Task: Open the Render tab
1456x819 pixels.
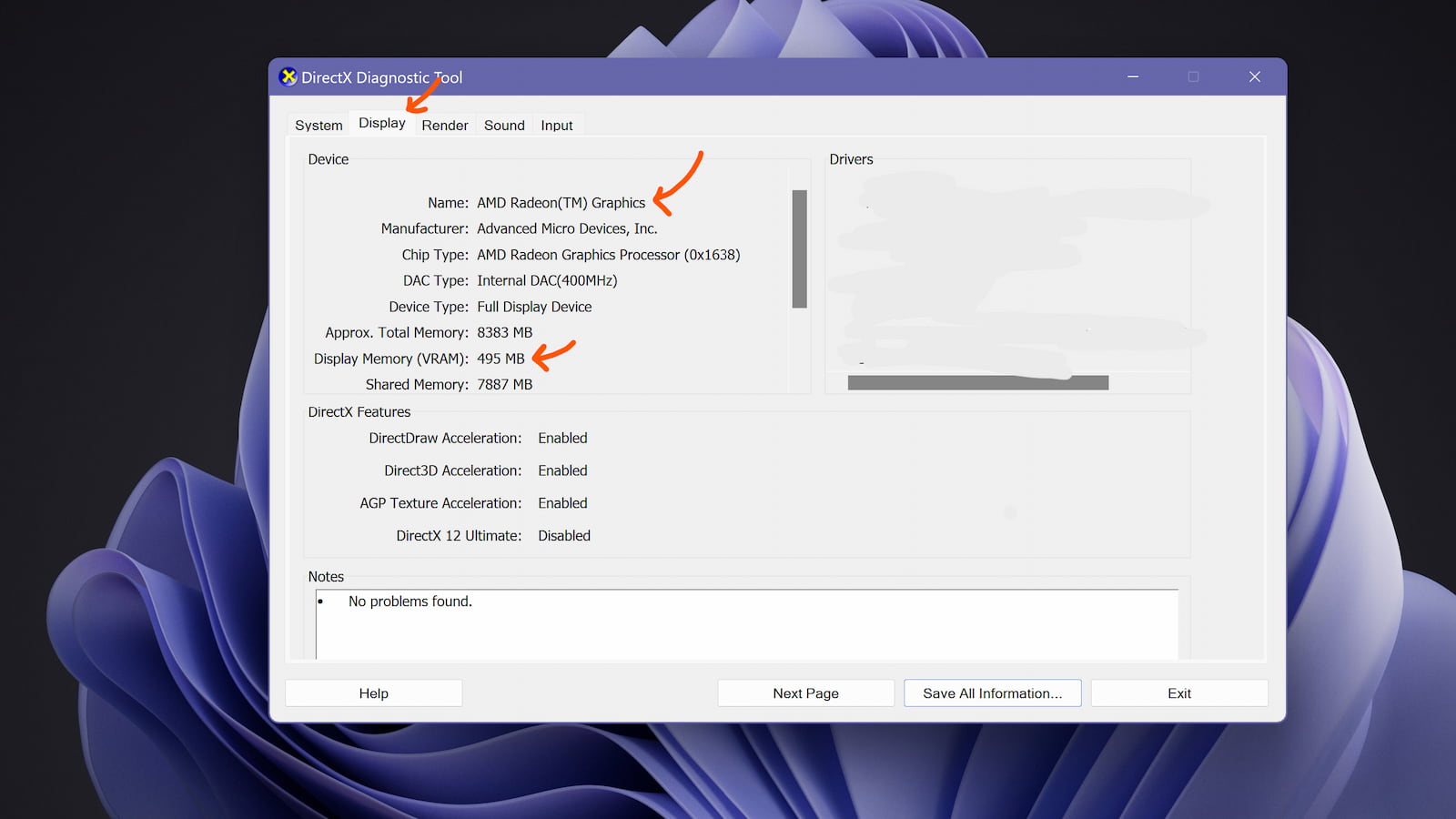Action: (445, 126)
